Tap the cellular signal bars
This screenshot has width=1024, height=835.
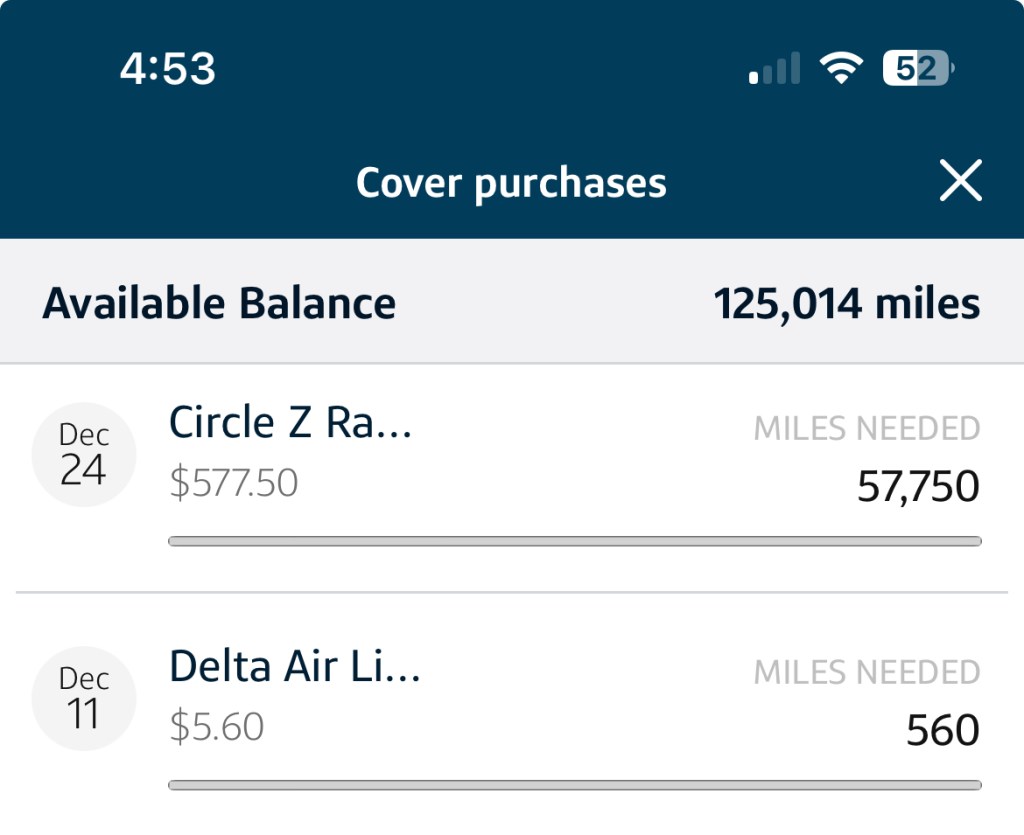pyautogui.click(x=775, y=69)
